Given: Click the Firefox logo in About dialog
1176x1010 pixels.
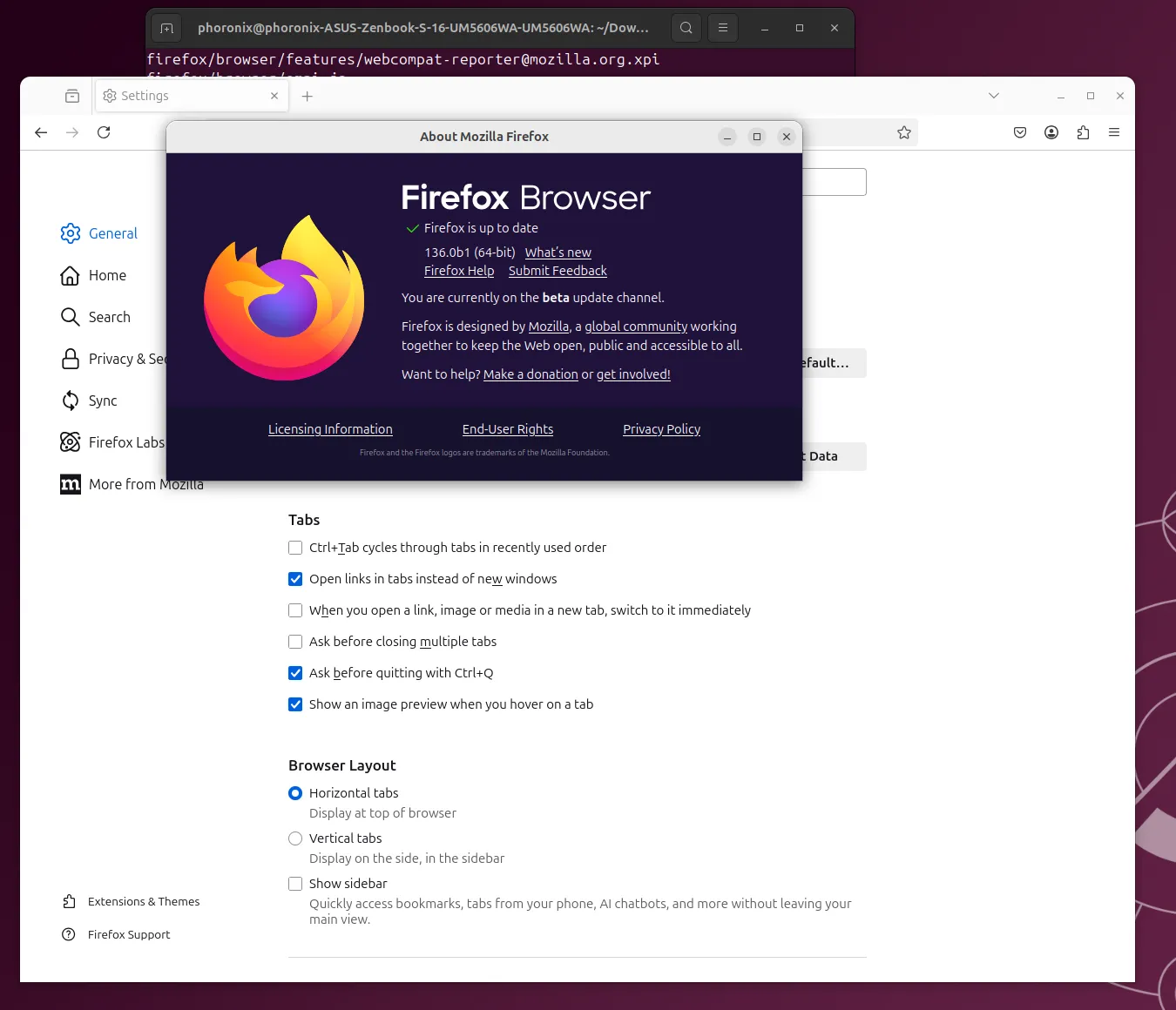Looking at the screenshot, I should [284, 298].
